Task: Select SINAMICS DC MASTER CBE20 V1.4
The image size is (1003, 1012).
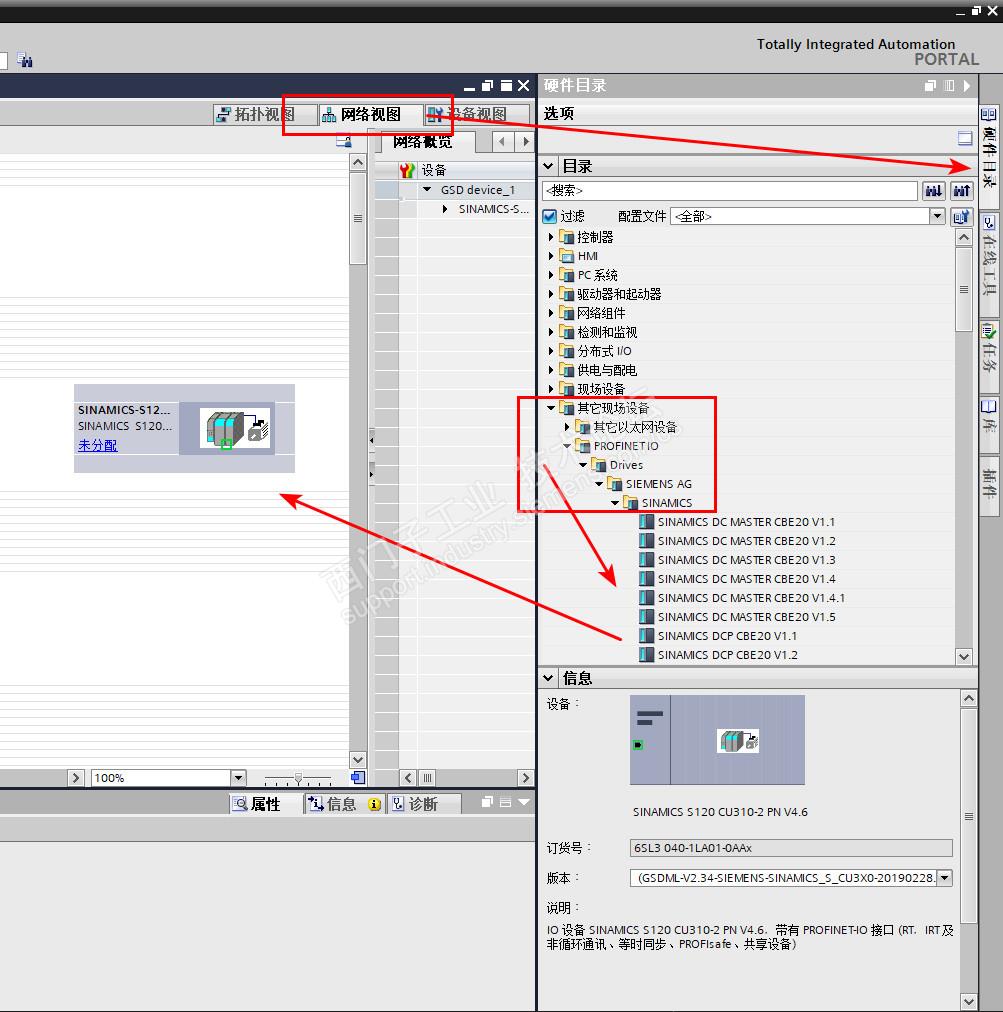Action: 745,579
